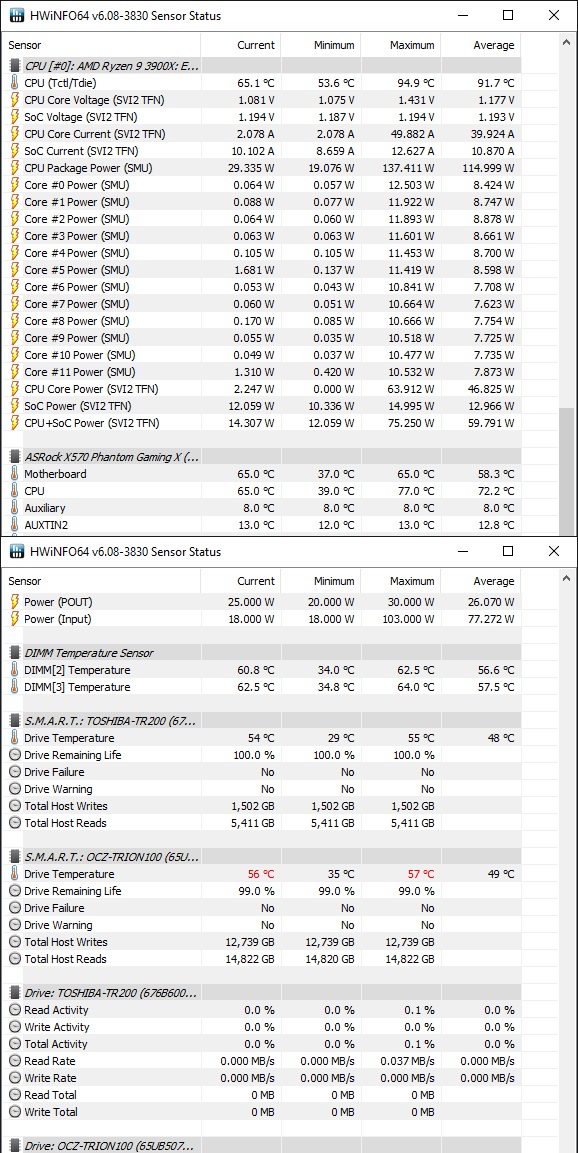Click the scroll-up arrow in upper window
Image resolution: width=578 pixels, height=1153 pixels.
pos(566,43)
